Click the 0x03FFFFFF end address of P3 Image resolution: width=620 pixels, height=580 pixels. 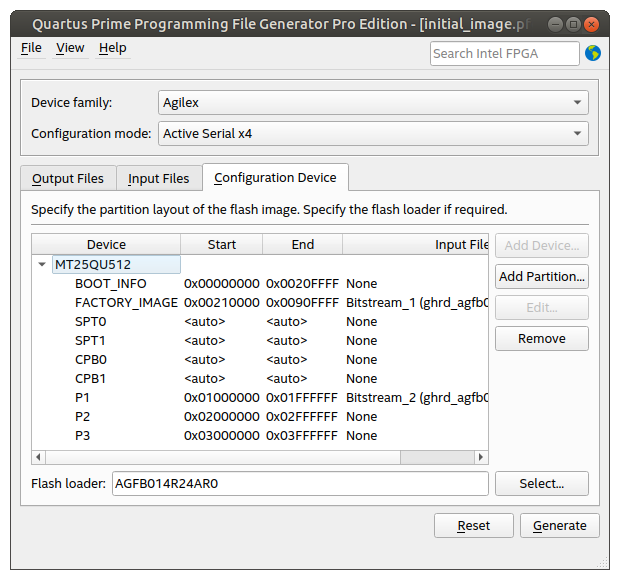302,435
